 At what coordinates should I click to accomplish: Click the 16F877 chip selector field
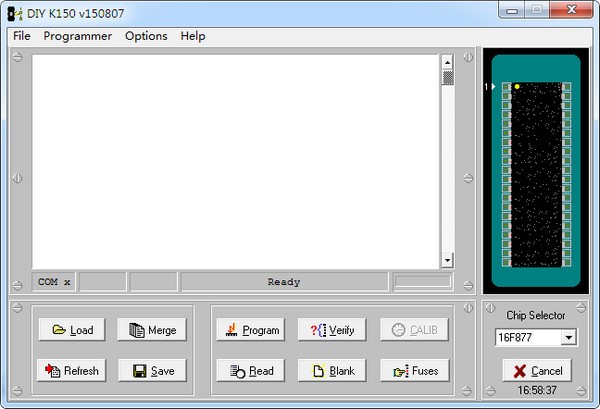tap(527, 338)
